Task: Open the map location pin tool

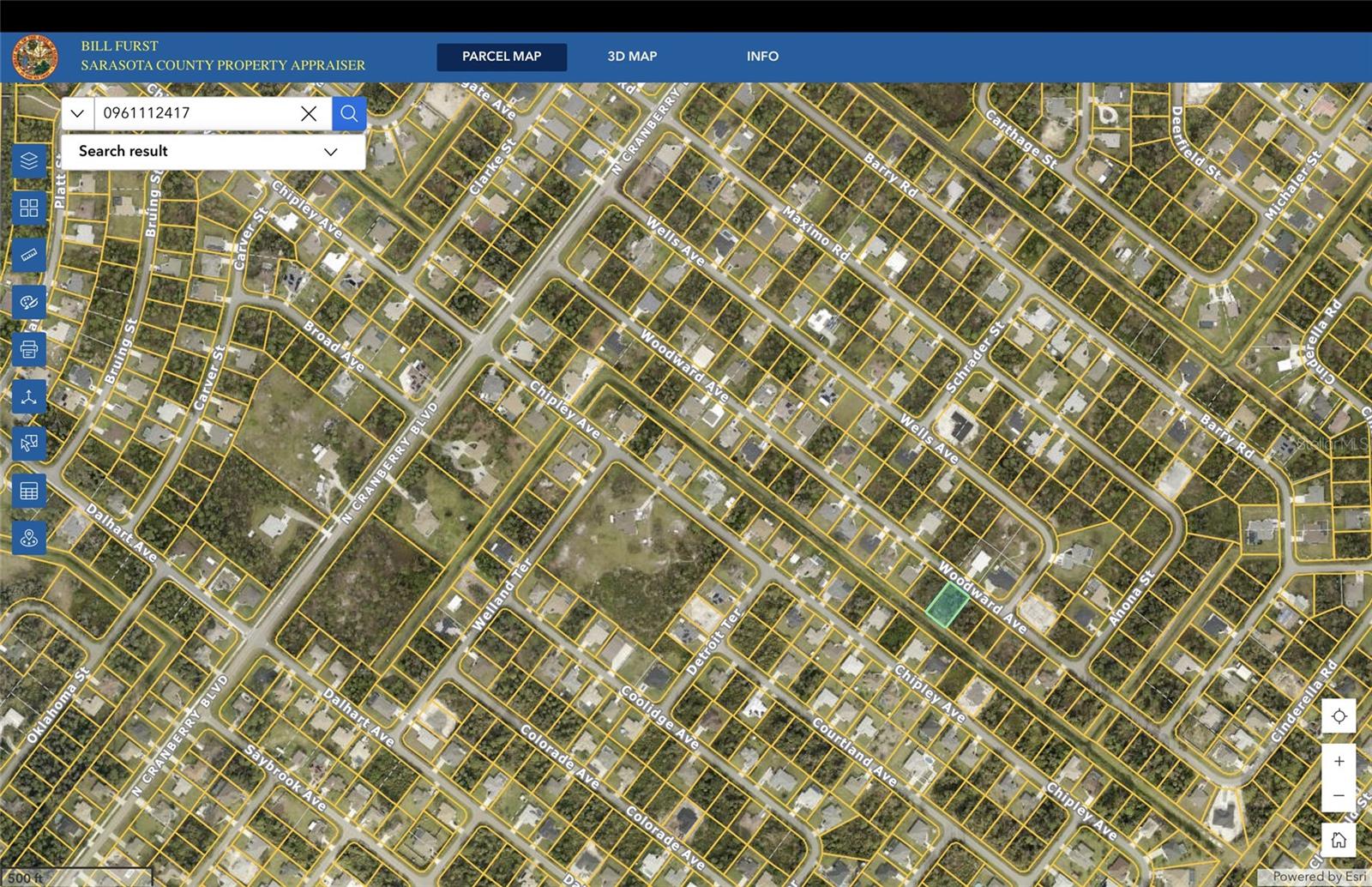Action: pos(29,538)
